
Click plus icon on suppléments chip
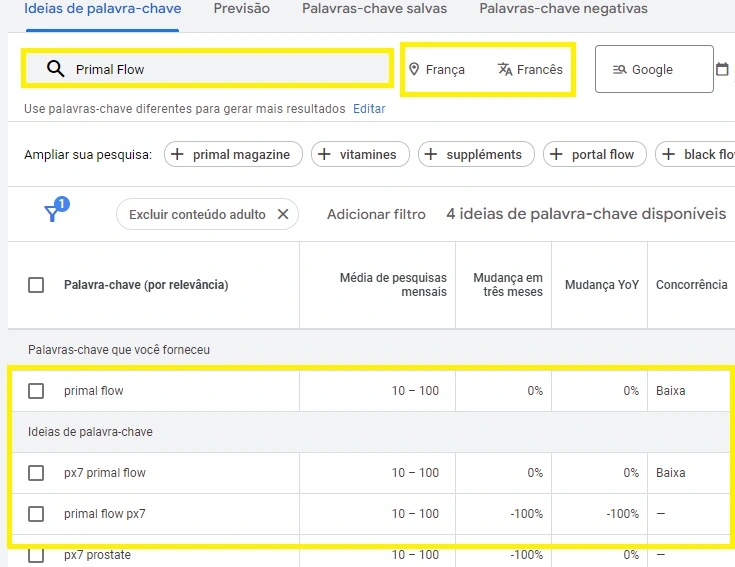click(x=431, y=154)
